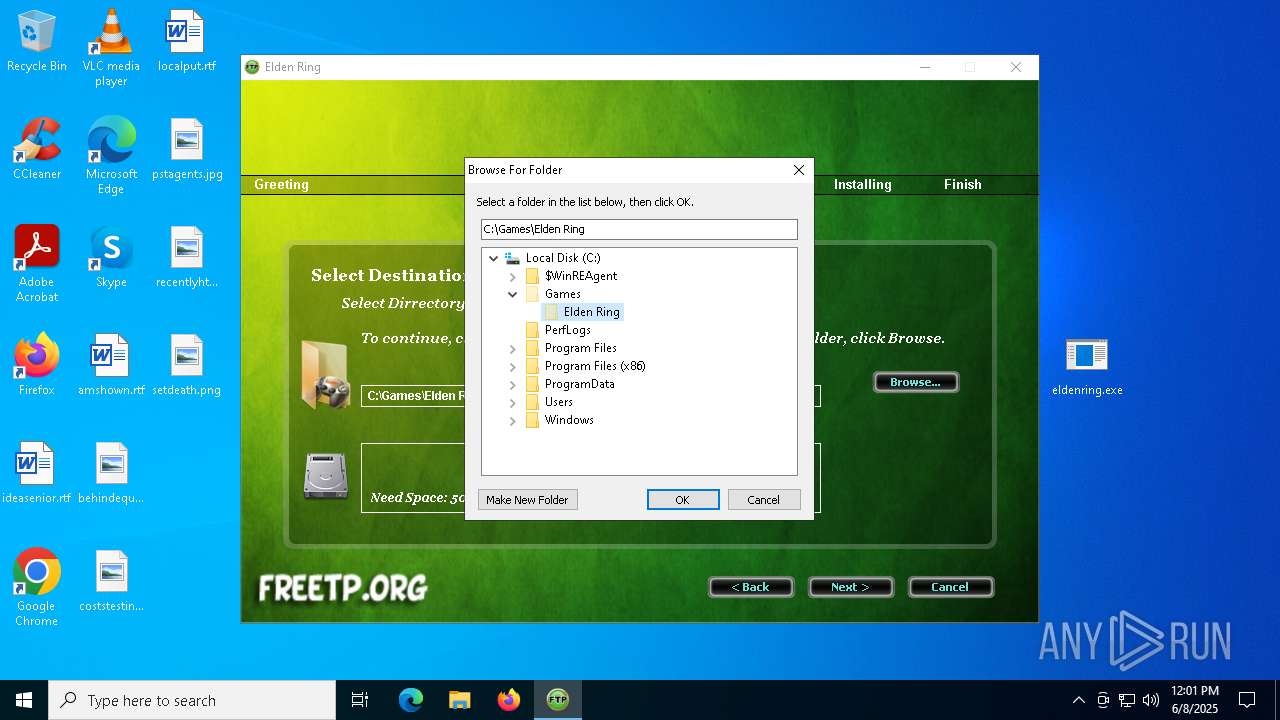1280x720 pixels.
Task: Open the volume control in system tray
Action: tap(1151, 700)
